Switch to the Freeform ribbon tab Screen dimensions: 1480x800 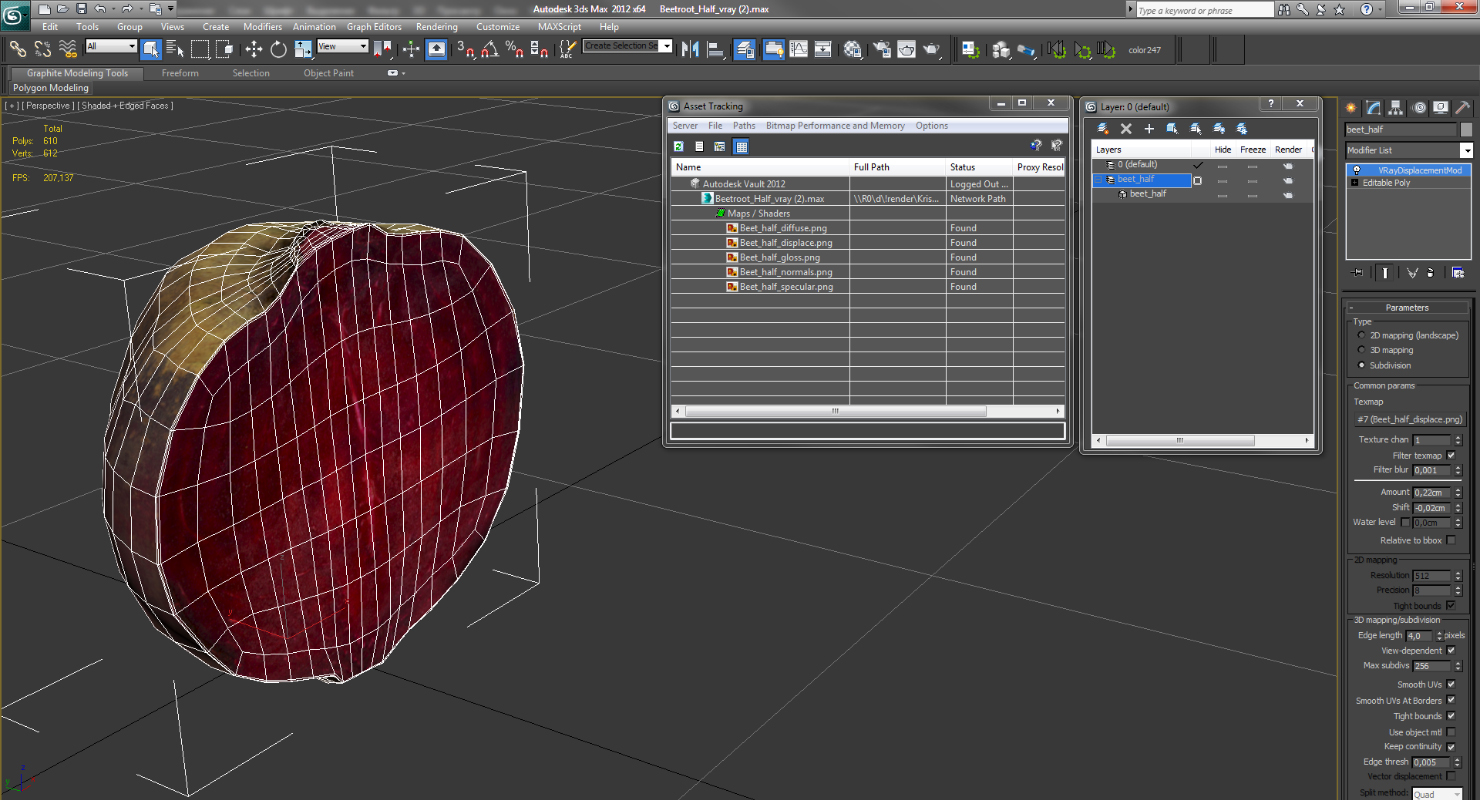click(180, 73)
